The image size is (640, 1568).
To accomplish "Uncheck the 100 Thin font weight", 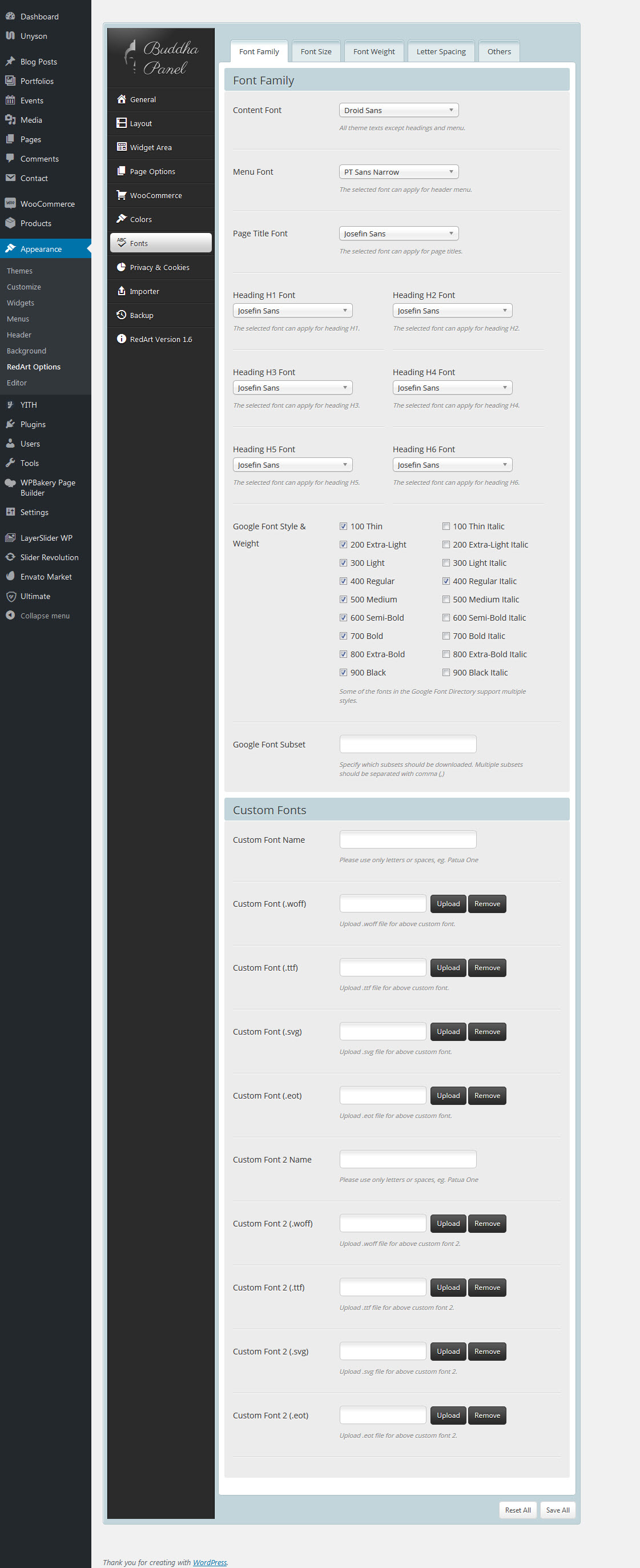I will tap(344, 526).
